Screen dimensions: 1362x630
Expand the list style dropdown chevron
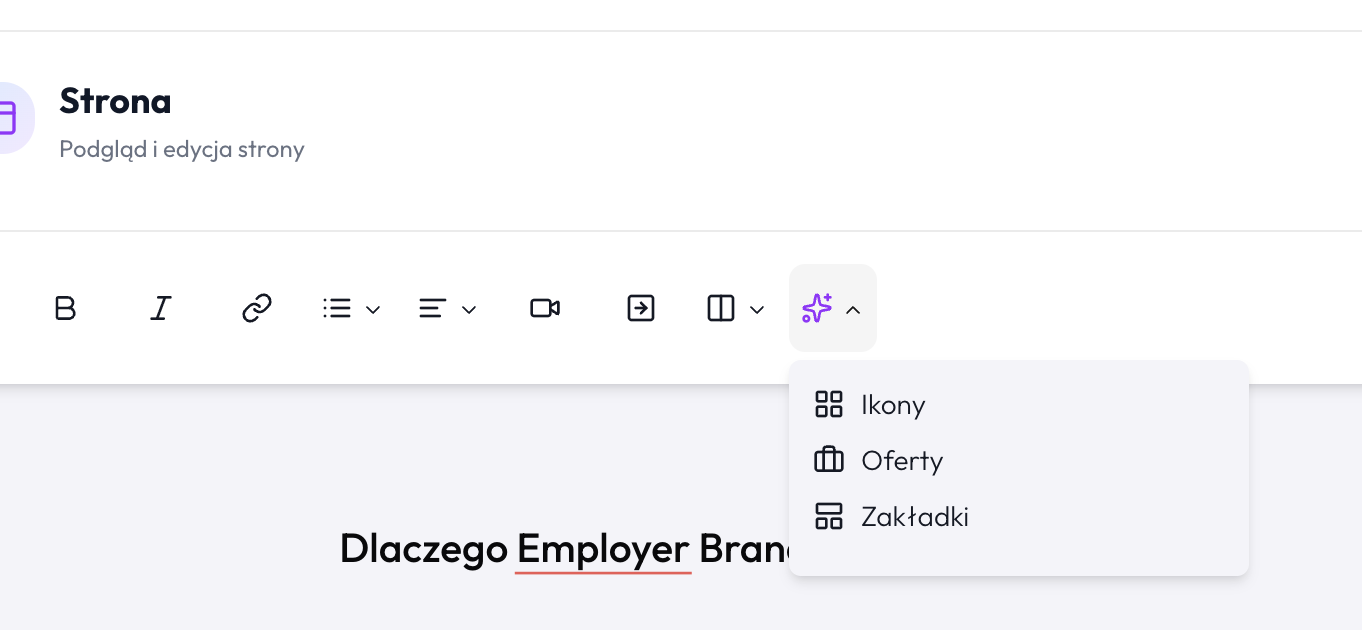pos(374,310)
